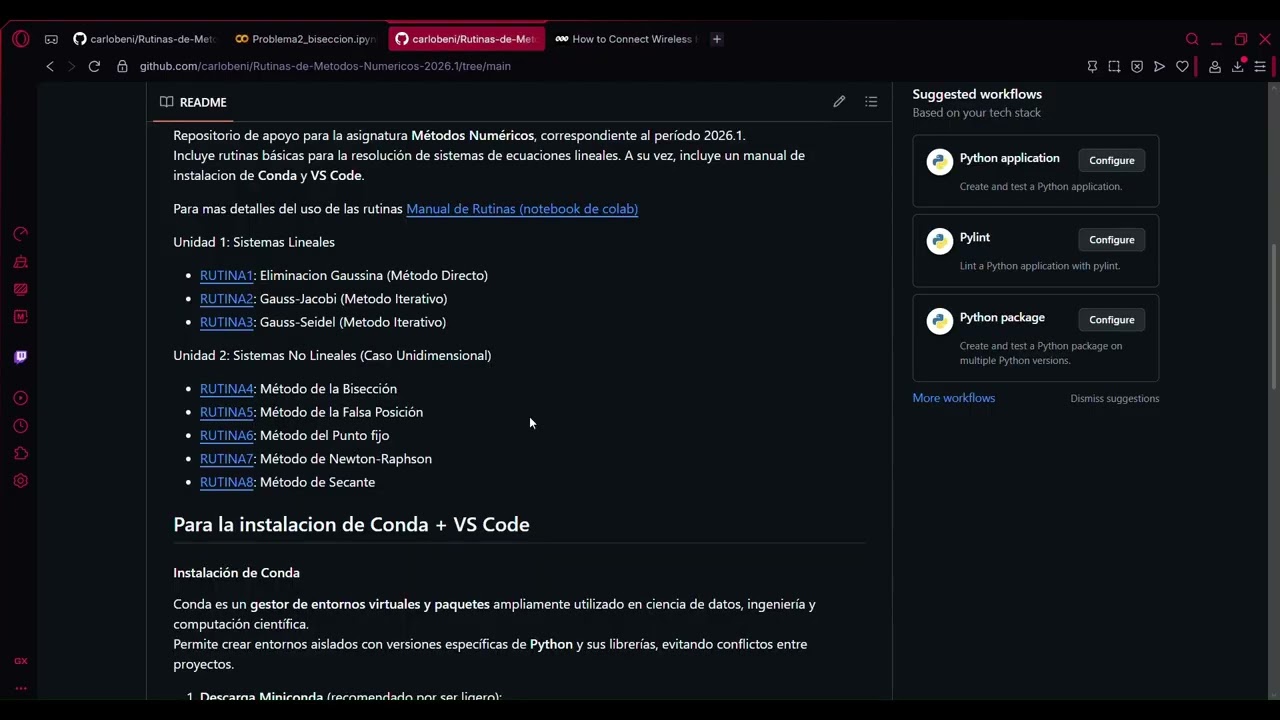
Task: Open Manual de Rutinas colab link
Action: (x=522, y=209)
